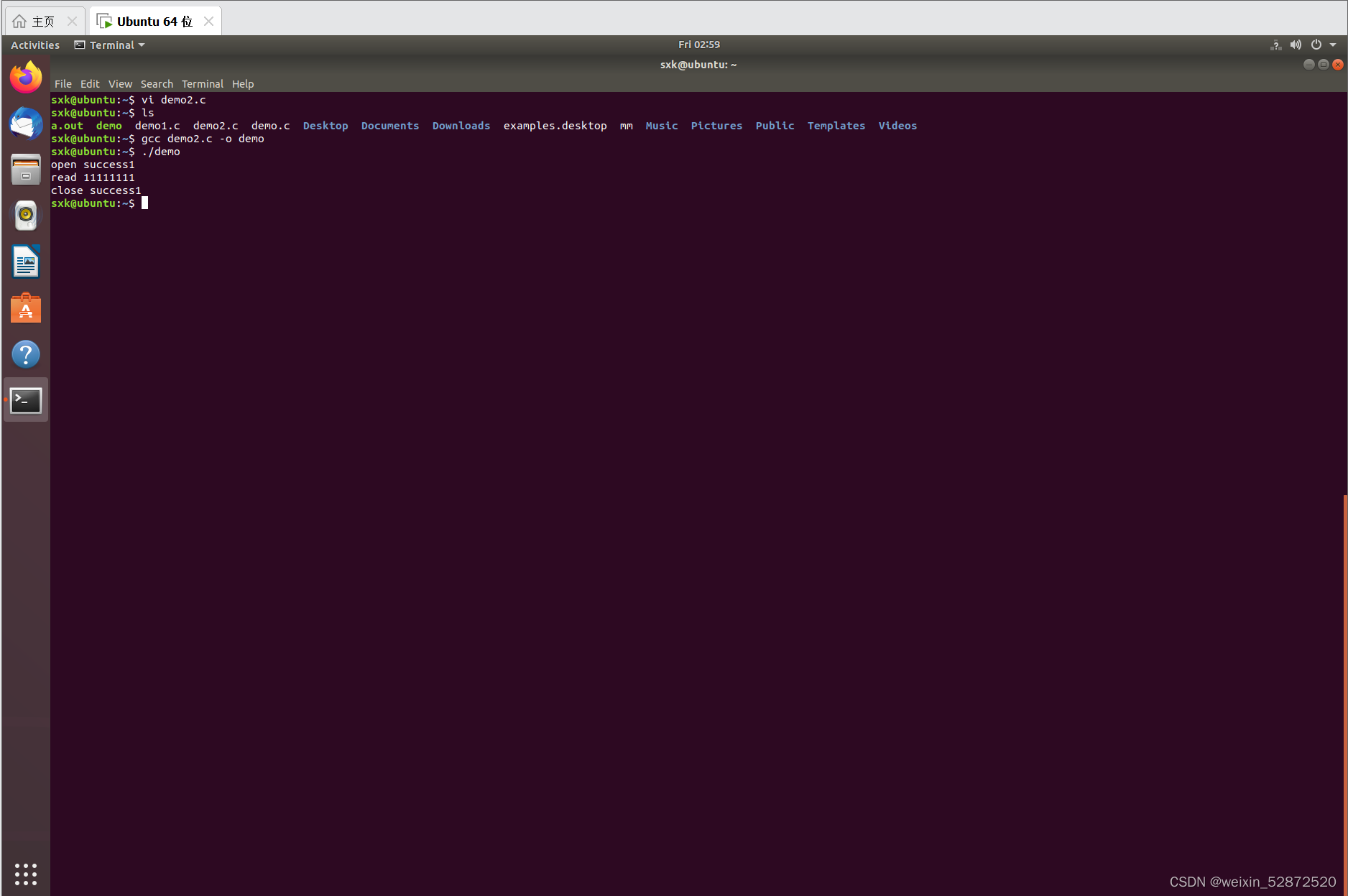Viewport: 1348px width, 896px height.
Task: Click the Activities button
Action: click(x=35, y=45)
